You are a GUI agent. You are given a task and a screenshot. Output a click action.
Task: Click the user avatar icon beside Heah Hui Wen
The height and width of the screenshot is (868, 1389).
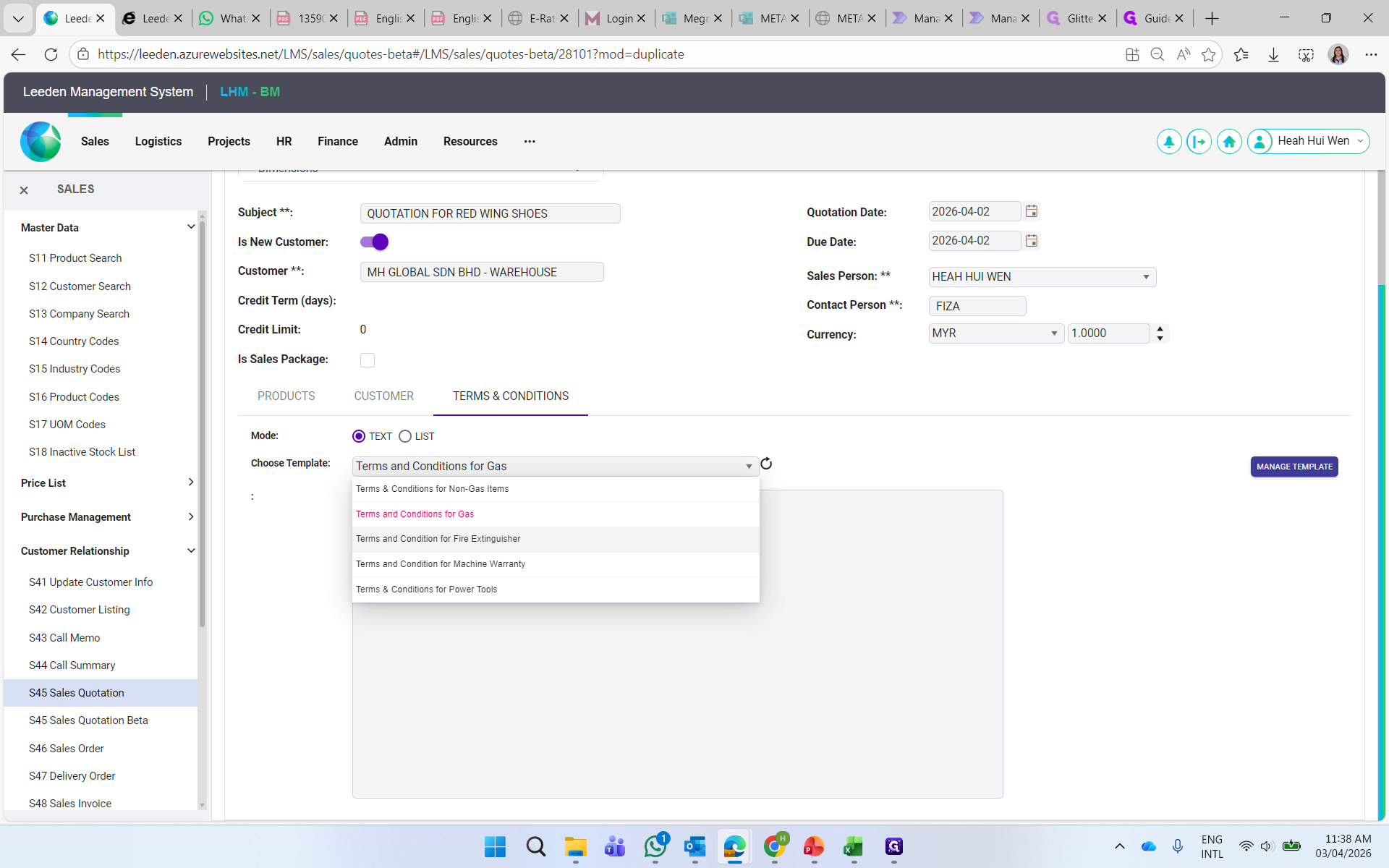point(1260,142)
